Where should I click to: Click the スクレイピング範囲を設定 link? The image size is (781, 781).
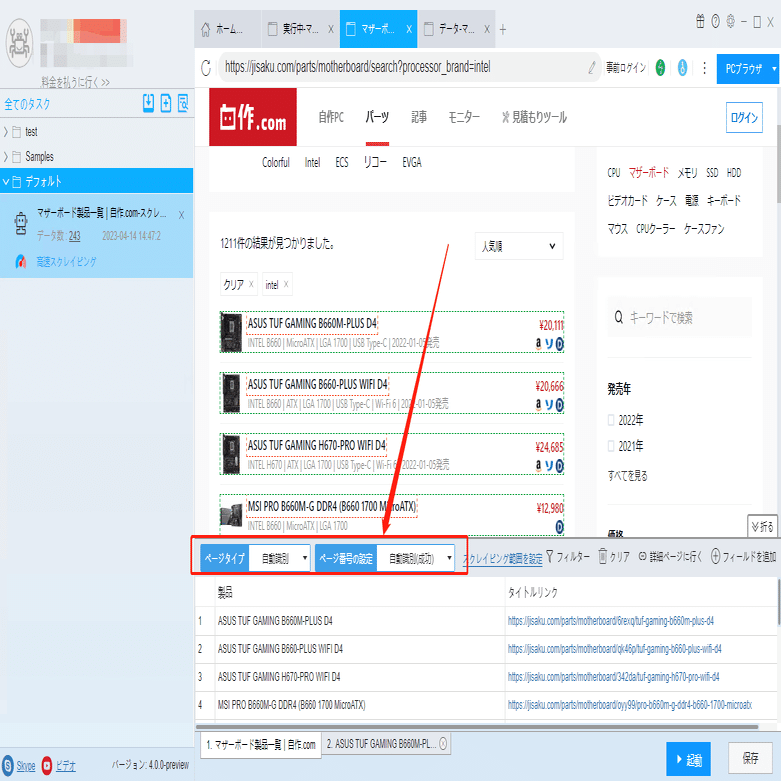pyautogui.click(x=502, y=559)
